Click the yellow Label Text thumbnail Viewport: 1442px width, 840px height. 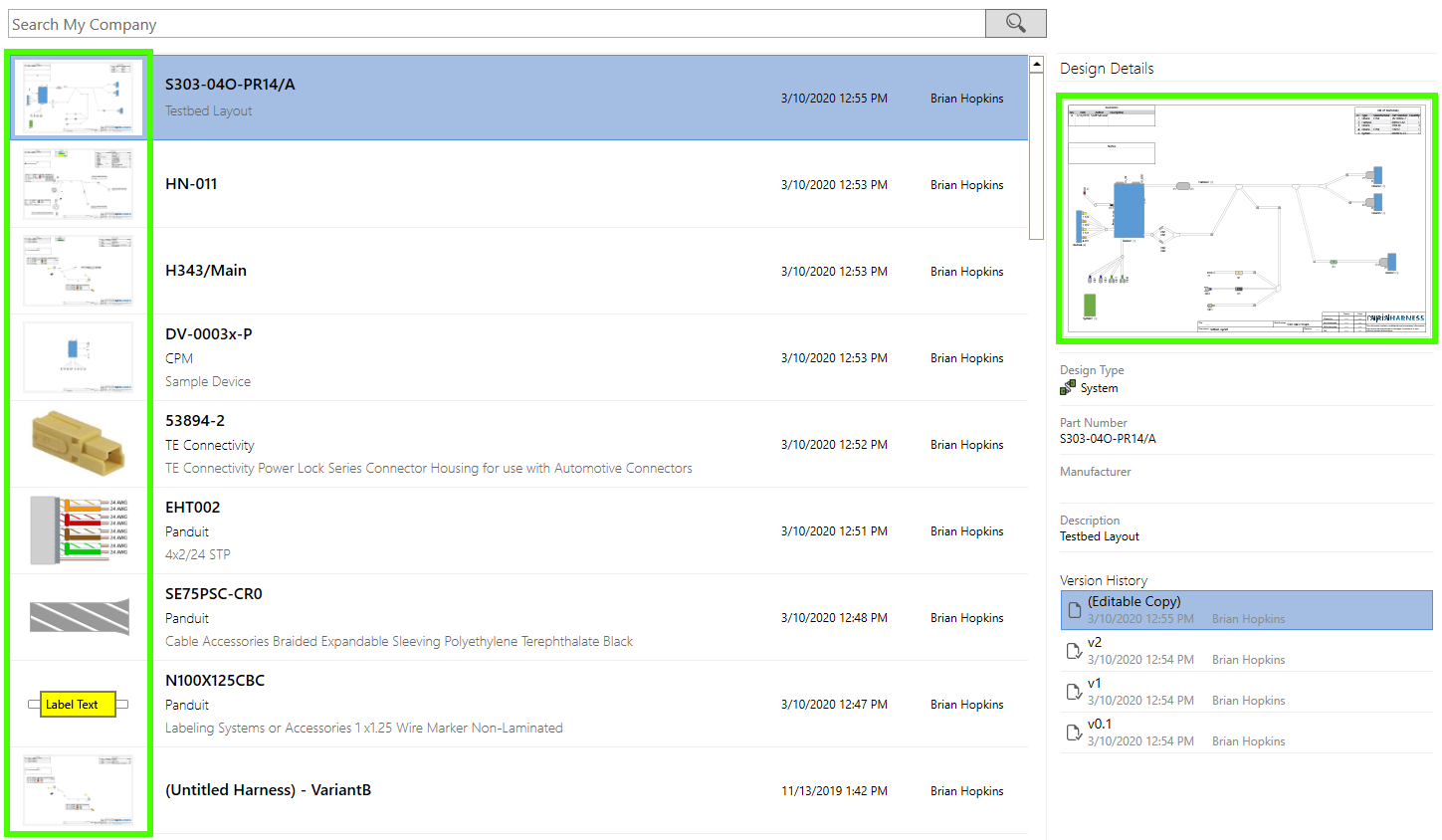(79, 704)
